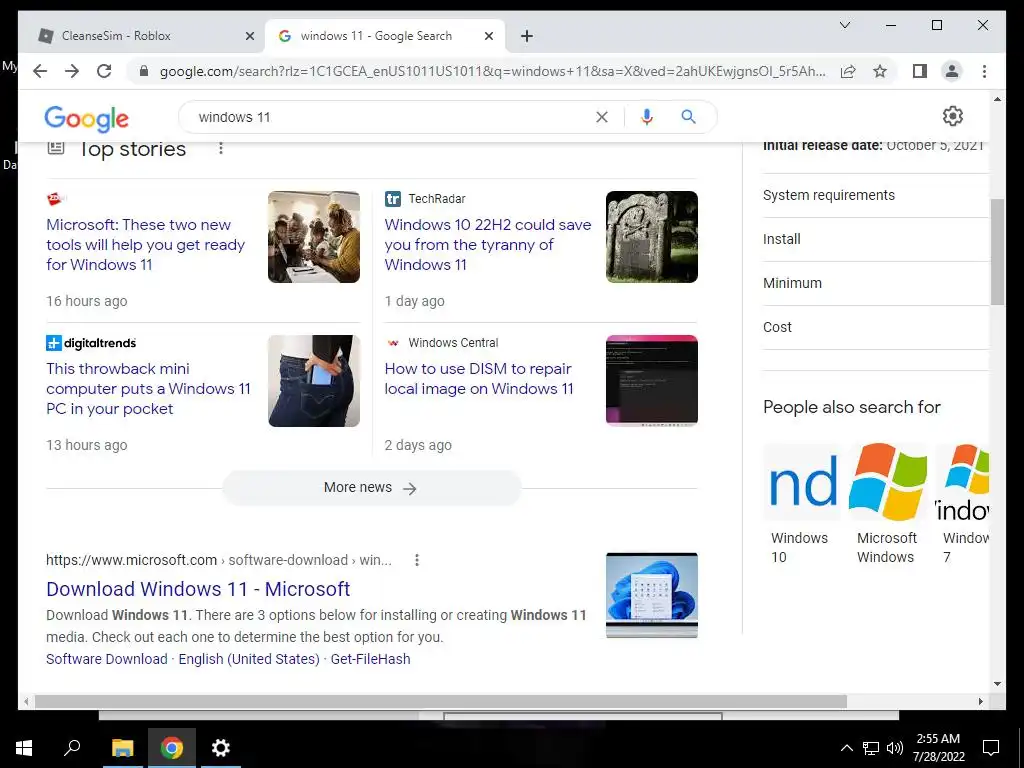This screenshot has width=1024, height=768.
Task: Click into the windows 11 search field
Action: point(392,117)
